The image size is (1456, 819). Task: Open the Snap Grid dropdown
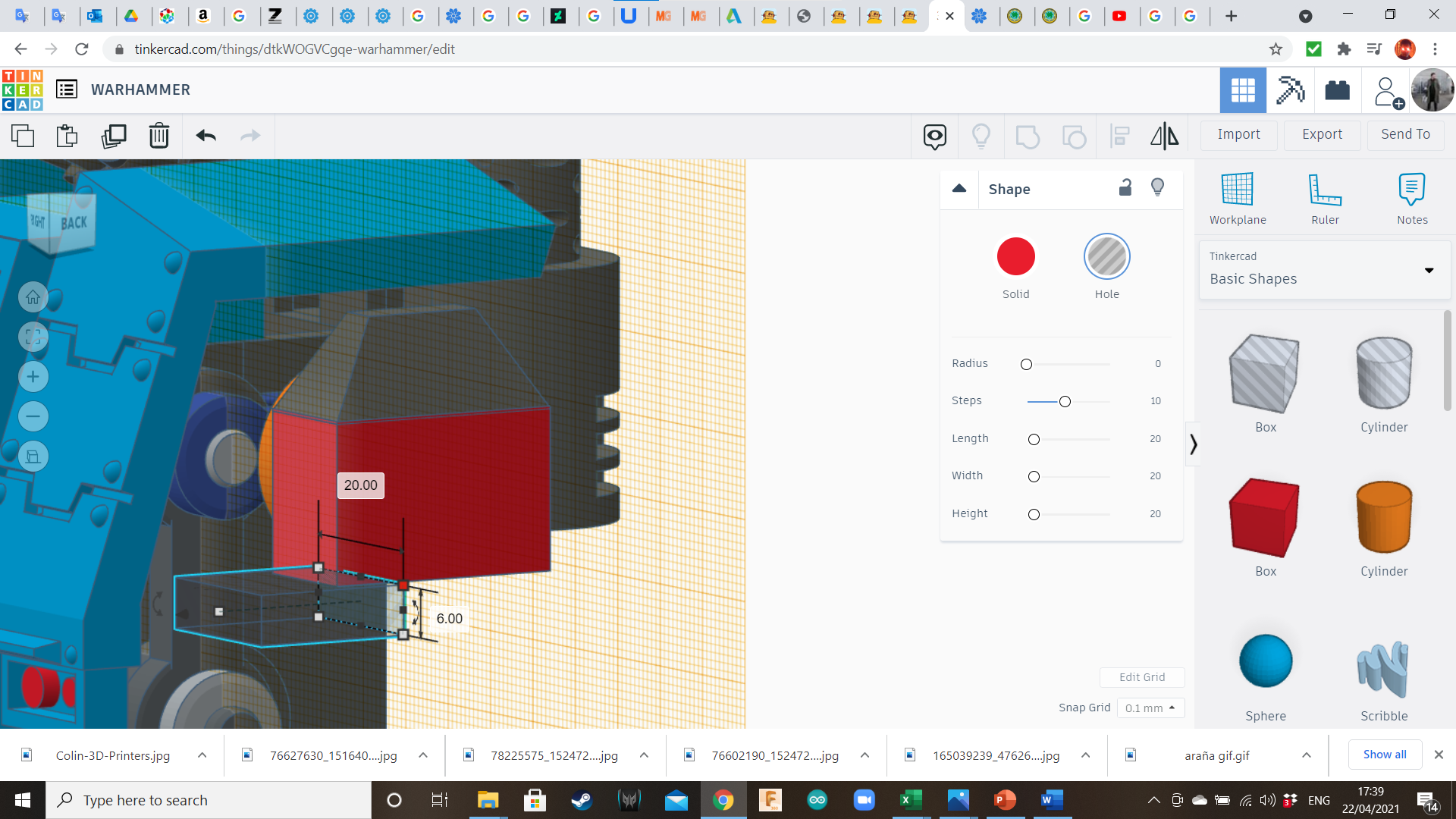coord(1150,708)
